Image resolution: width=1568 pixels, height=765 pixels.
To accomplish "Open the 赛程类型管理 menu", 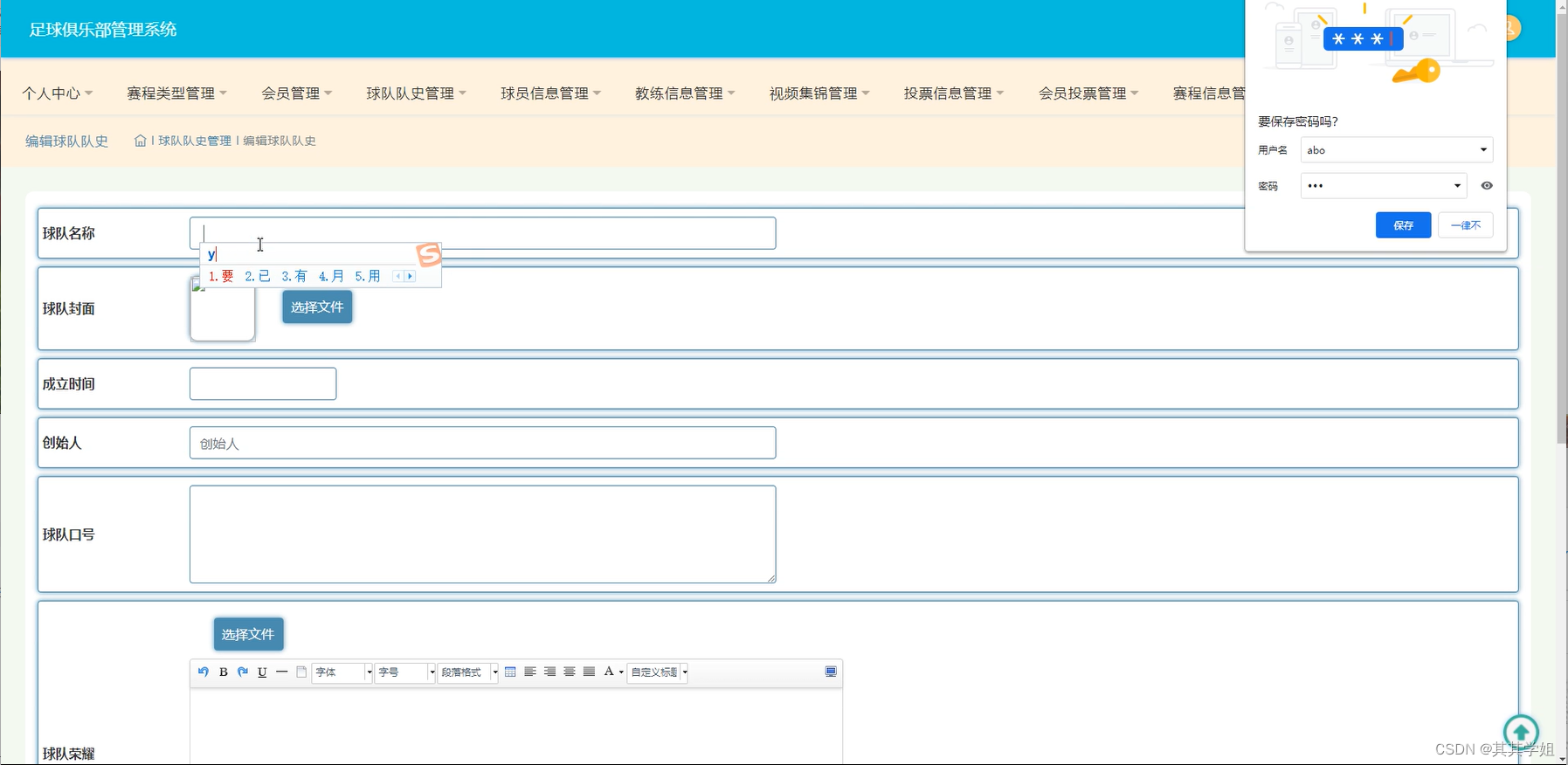I will point(176,93).
